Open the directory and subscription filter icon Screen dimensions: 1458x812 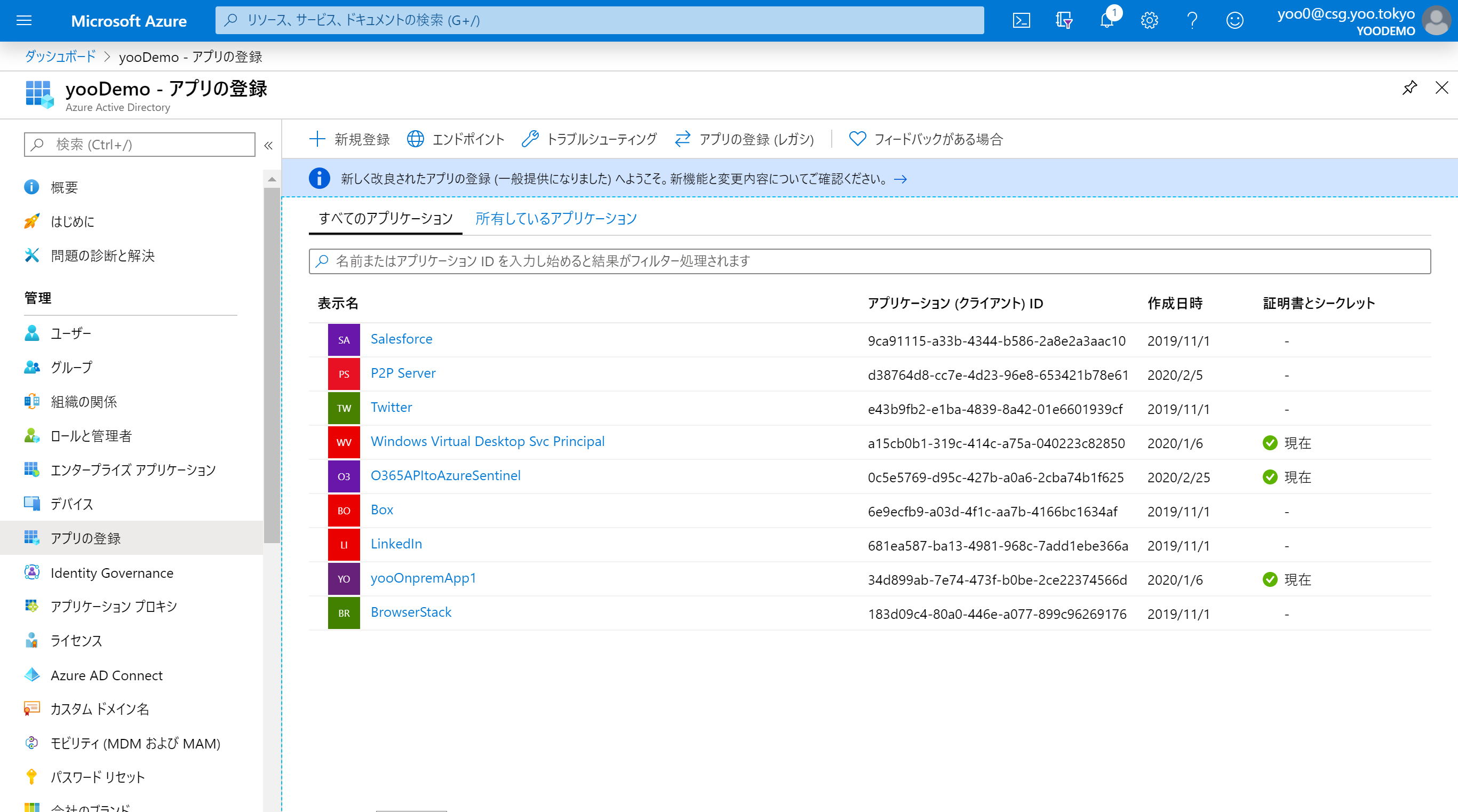click(1064, 20)
